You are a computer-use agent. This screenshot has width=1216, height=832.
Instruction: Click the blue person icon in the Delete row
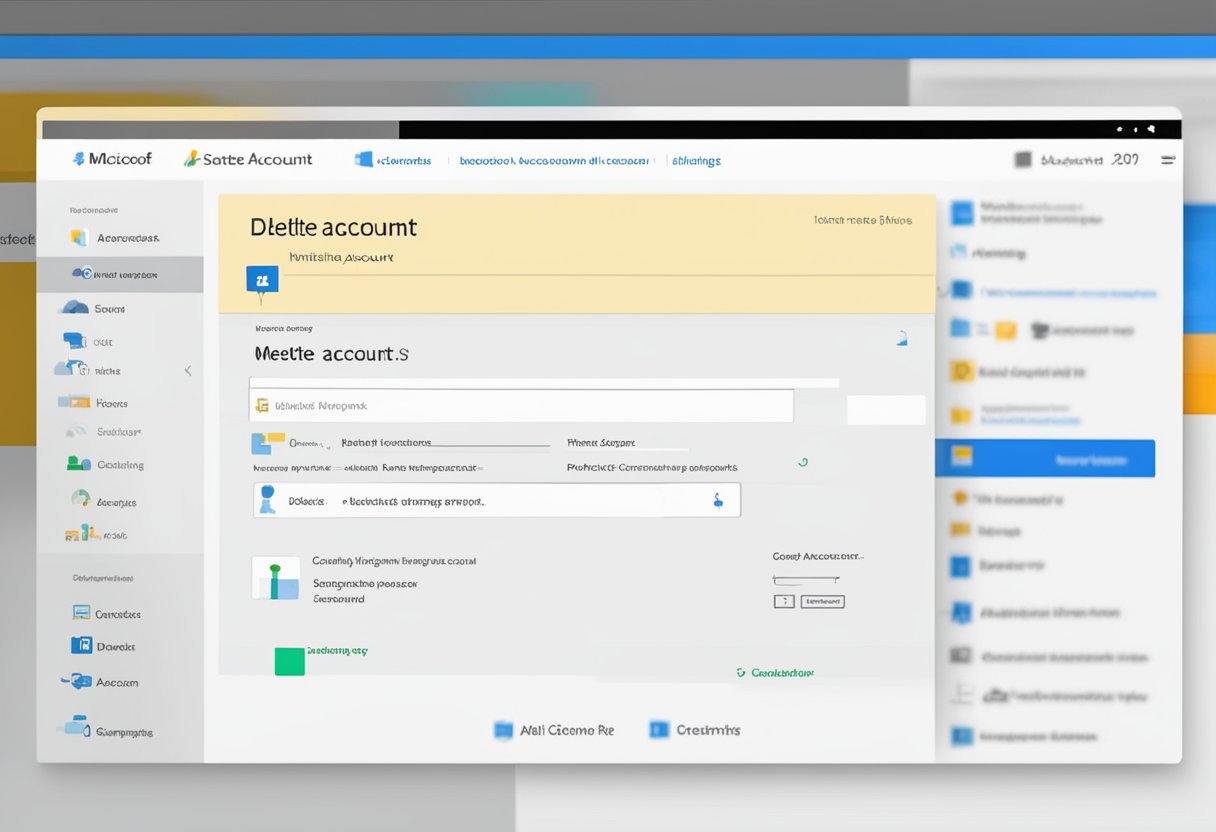267,500
